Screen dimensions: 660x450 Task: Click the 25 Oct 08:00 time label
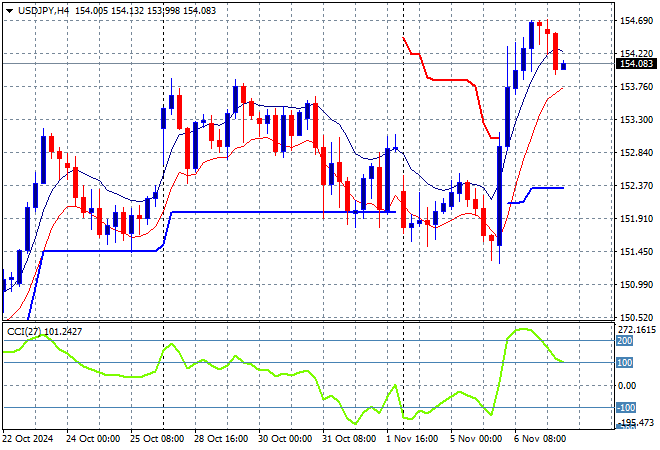coord(157,439)
